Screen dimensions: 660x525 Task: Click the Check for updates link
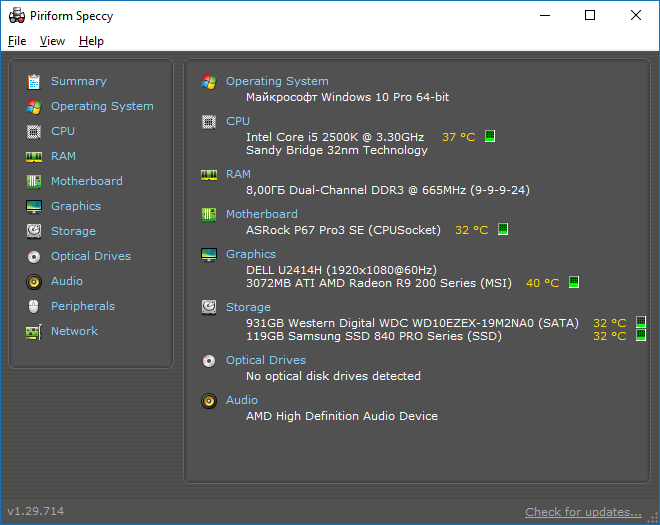(x=583, y=512)
